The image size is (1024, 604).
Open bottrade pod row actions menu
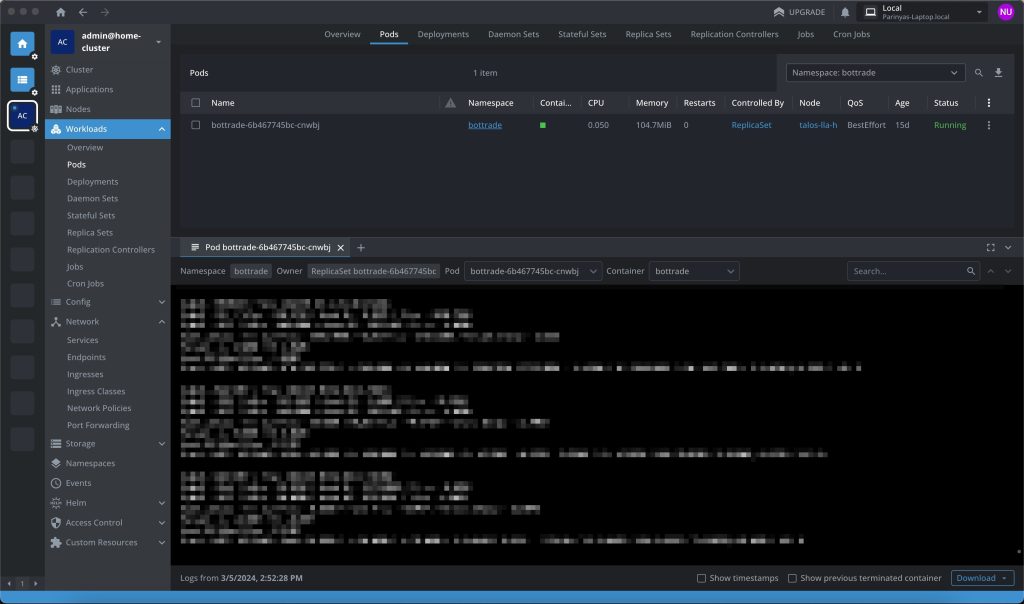point(989,125)
